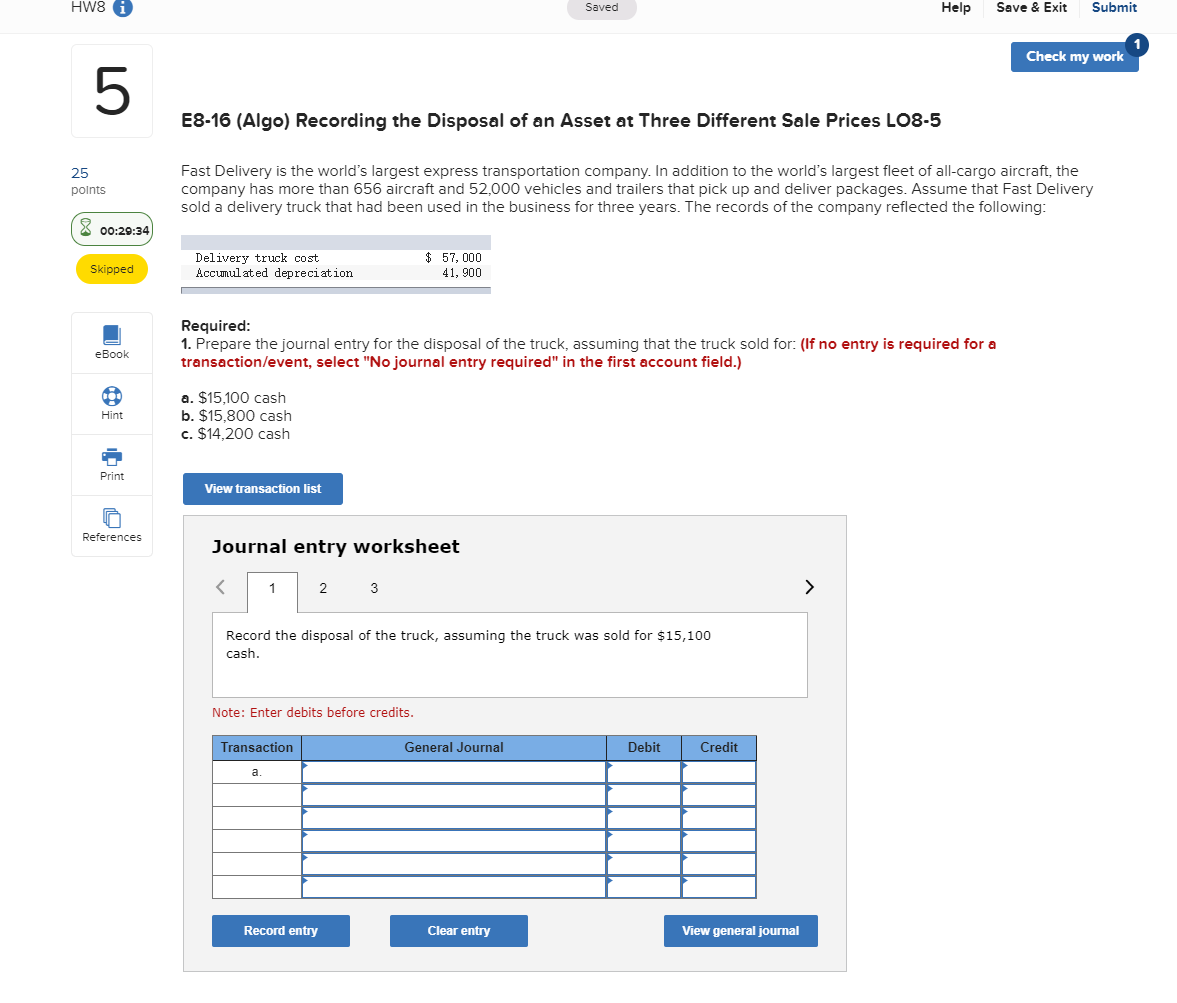Open the References resource
This screenshot has width=1177, height=1003.
click(x=111, y=520)
